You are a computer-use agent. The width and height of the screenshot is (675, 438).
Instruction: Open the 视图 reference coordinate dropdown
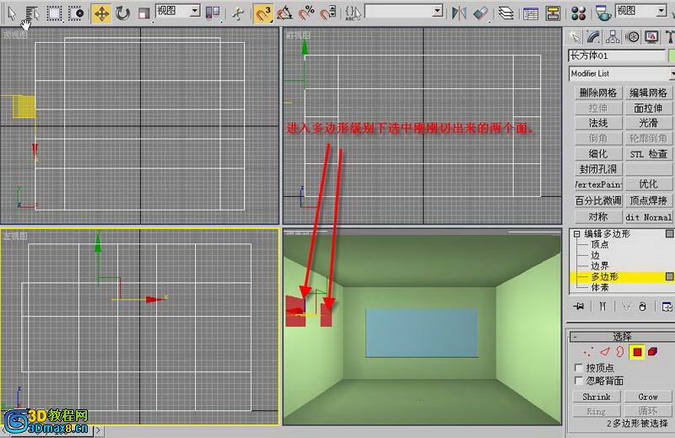pos(178,11)
